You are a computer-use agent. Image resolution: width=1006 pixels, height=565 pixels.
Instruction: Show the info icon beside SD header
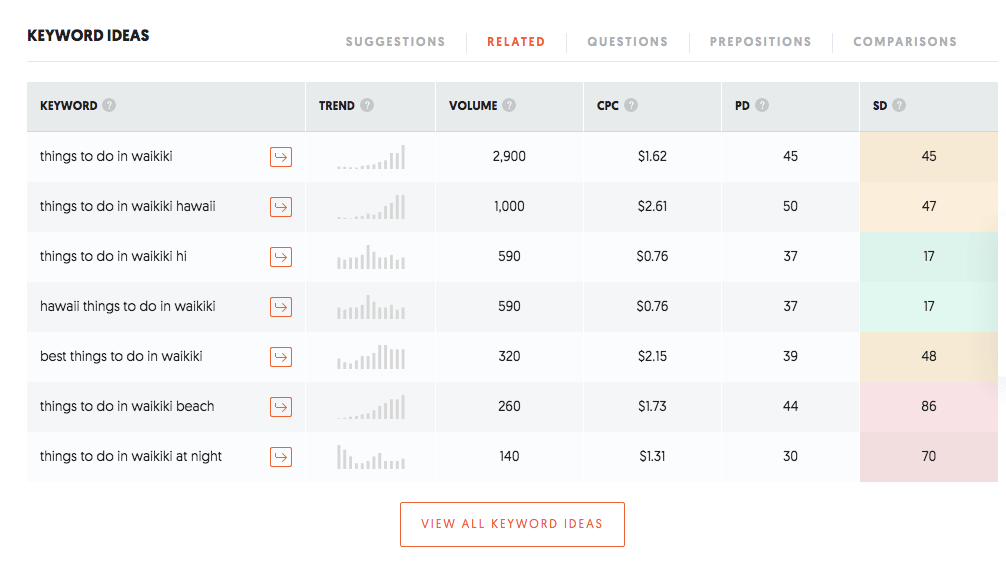click(899, 105)
